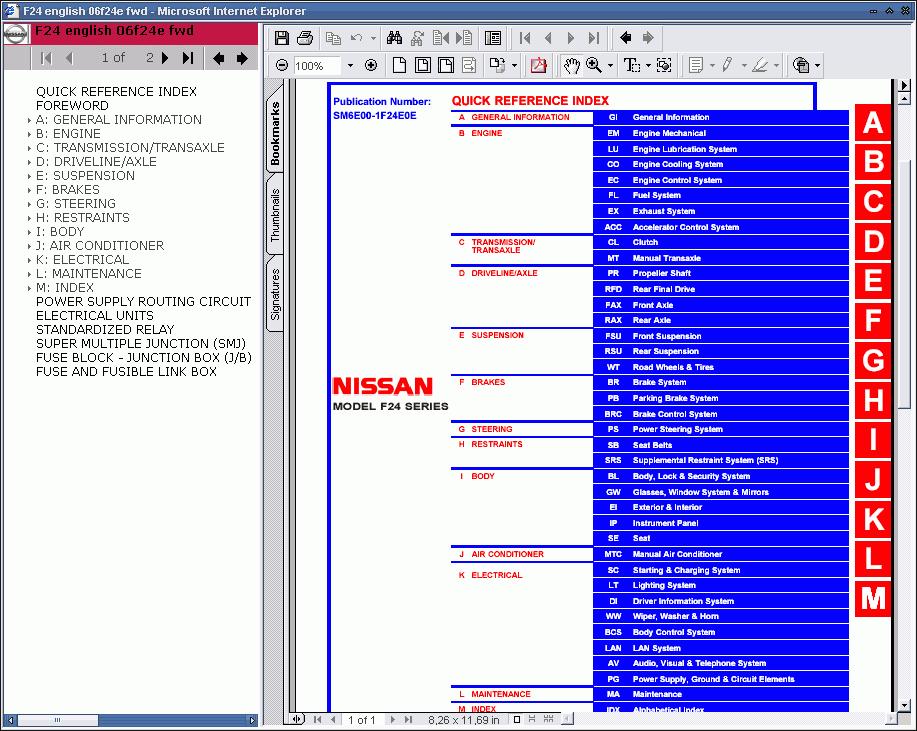
Task: Switch to Continuous layout in status bar
Action: click(532, 719)
